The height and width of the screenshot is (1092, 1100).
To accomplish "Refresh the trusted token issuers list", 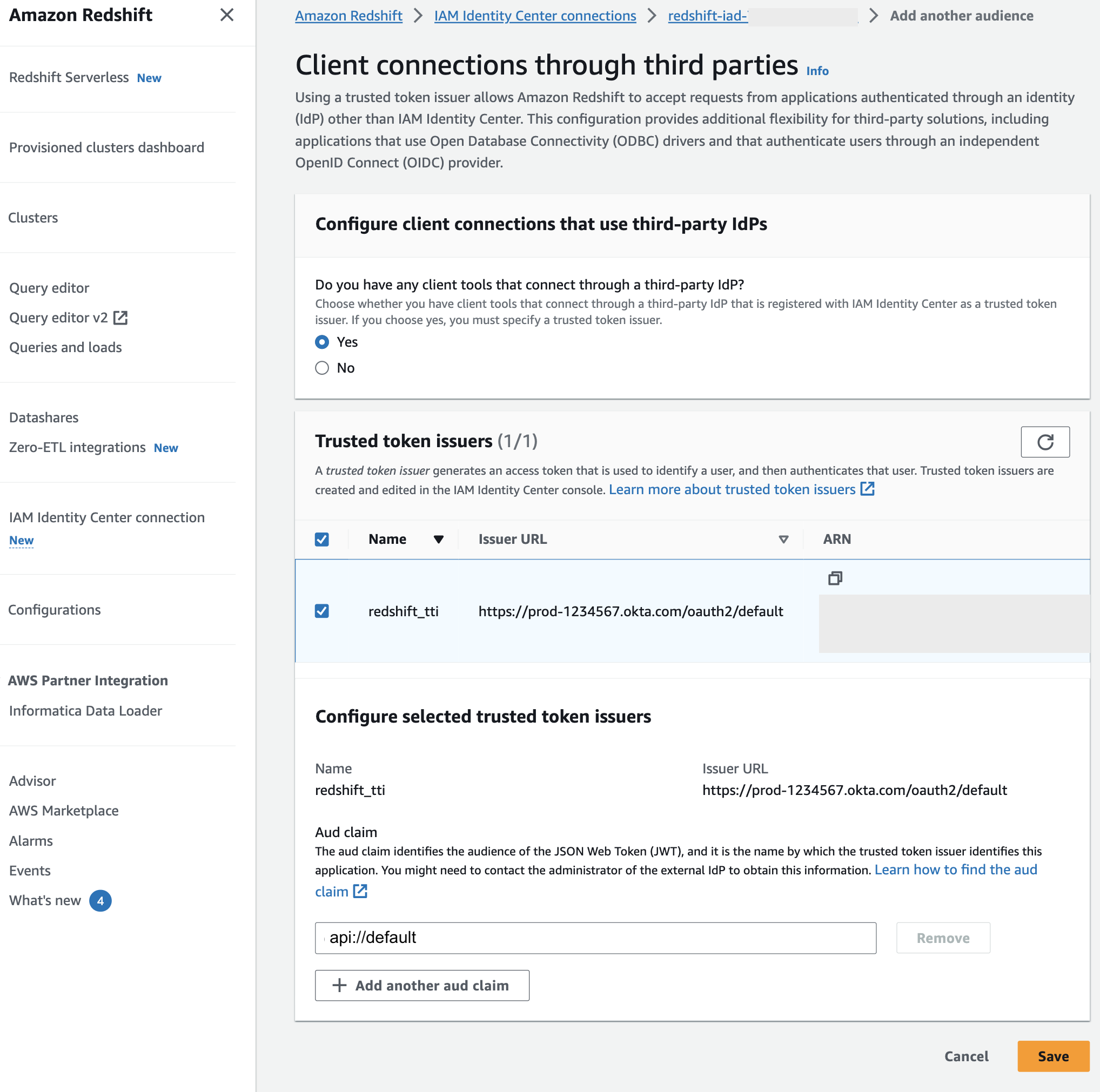I will (x=1044, y=442).
